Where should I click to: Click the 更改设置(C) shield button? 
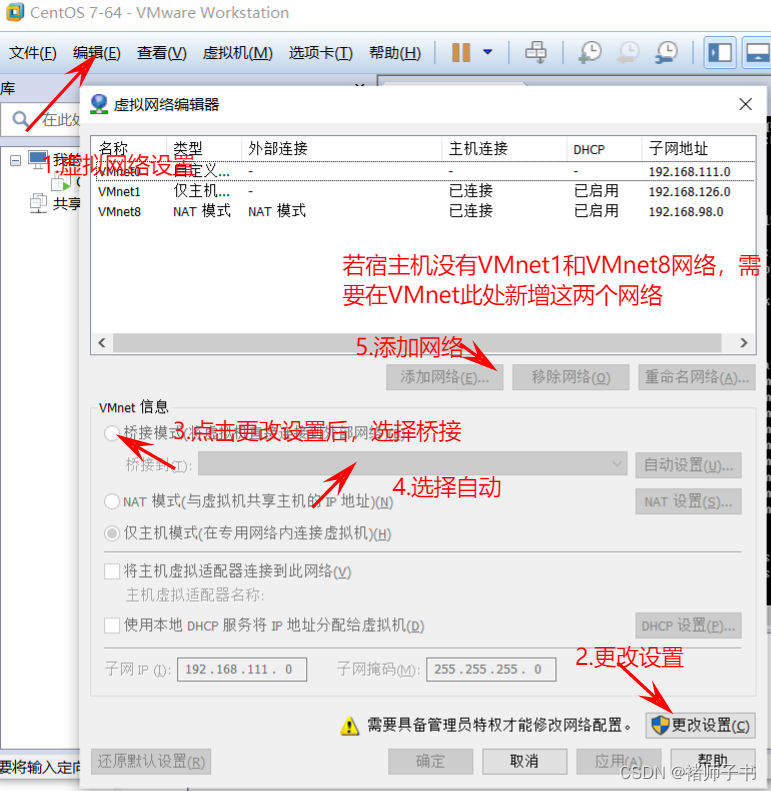[x=700, y=725]
